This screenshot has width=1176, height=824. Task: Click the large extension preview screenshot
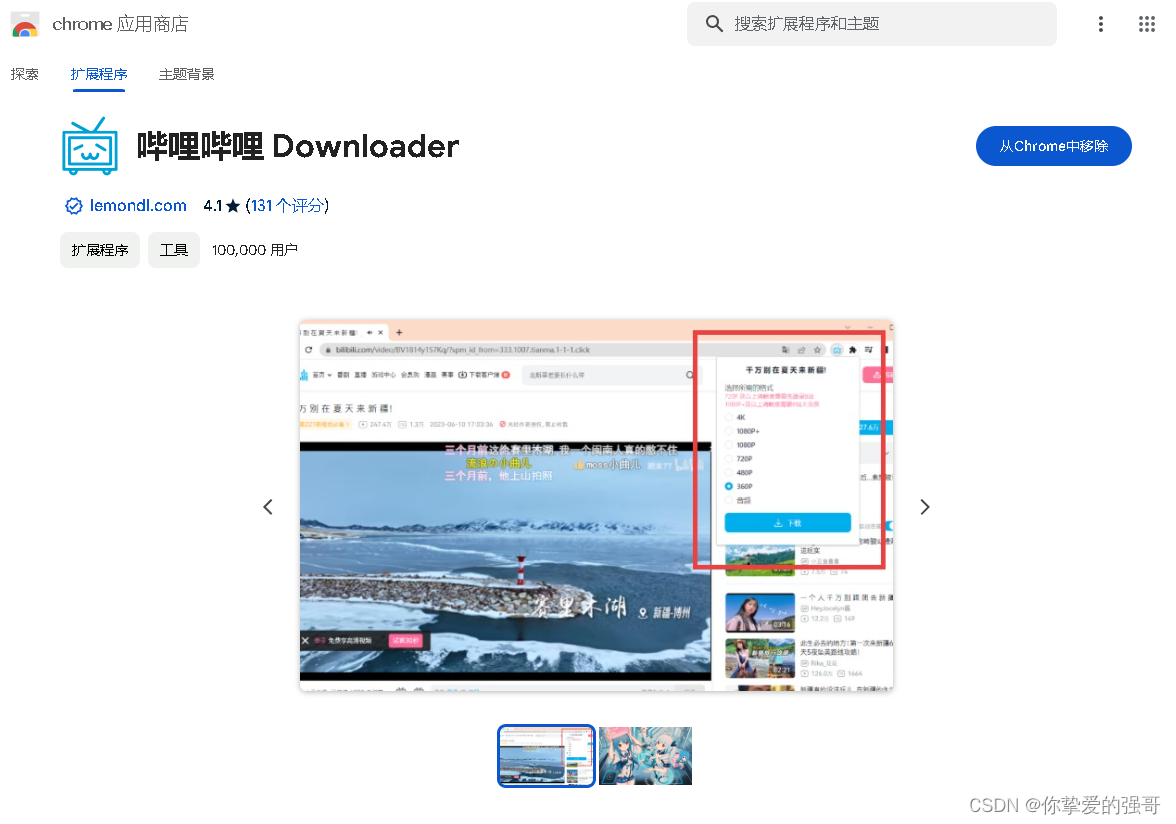pos(596,506)
